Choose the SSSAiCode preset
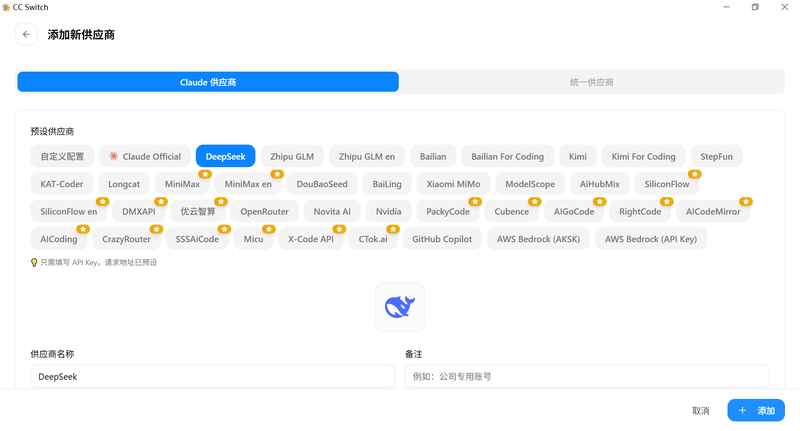 197,239
